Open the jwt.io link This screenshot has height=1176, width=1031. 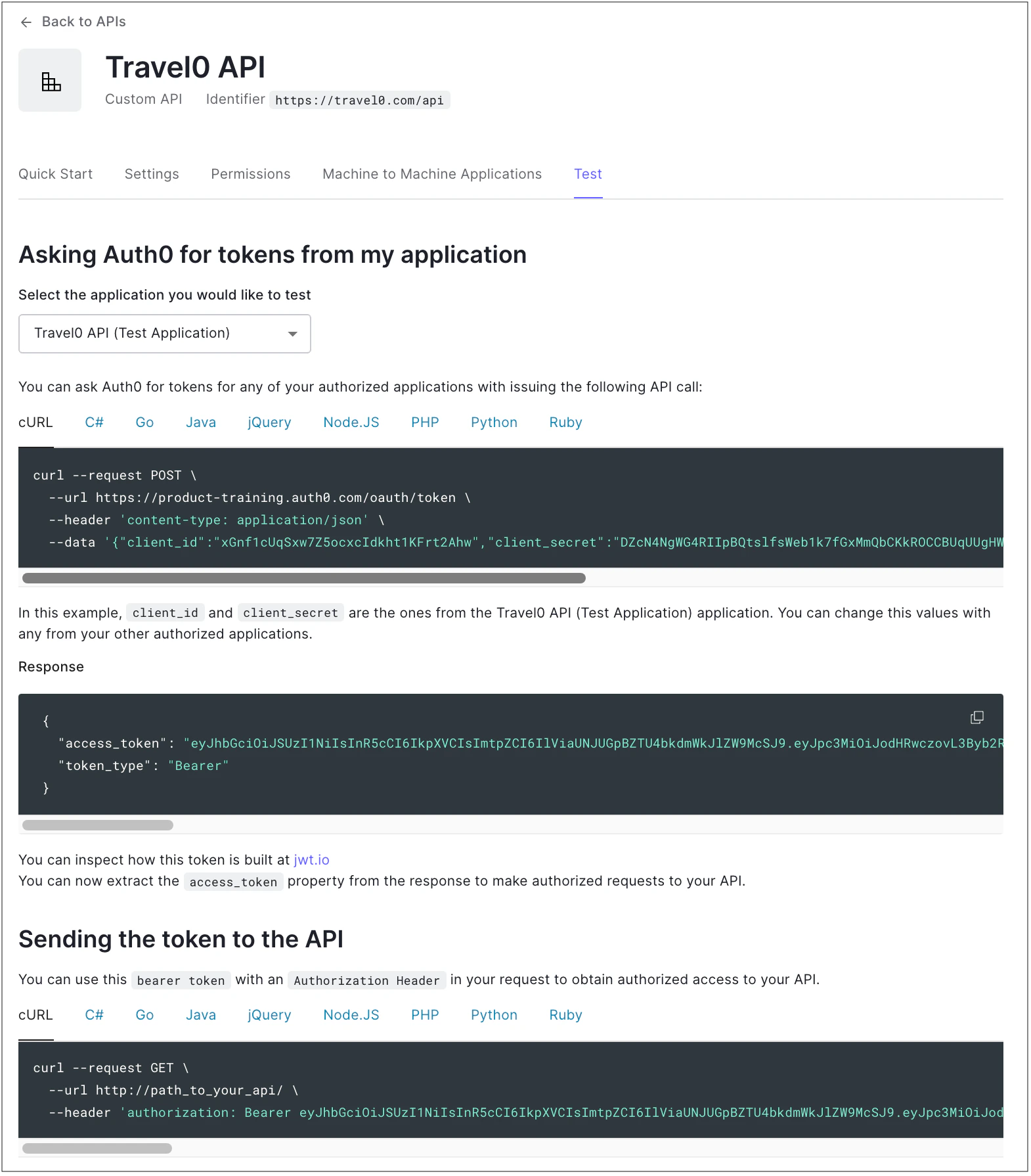coord(311,859)
